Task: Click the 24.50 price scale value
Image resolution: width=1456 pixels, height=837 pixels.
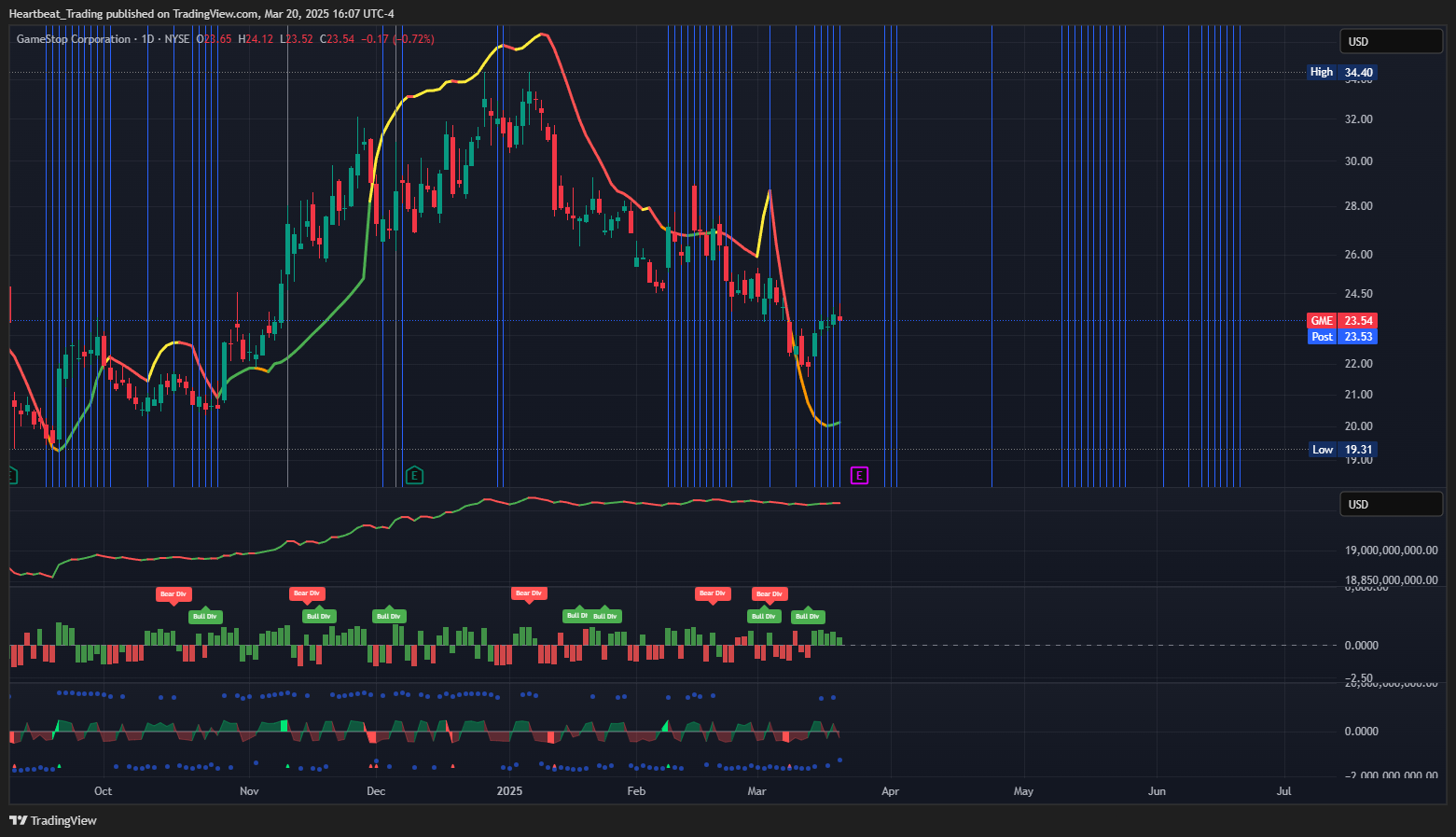Action: [x=1358, y=294]
